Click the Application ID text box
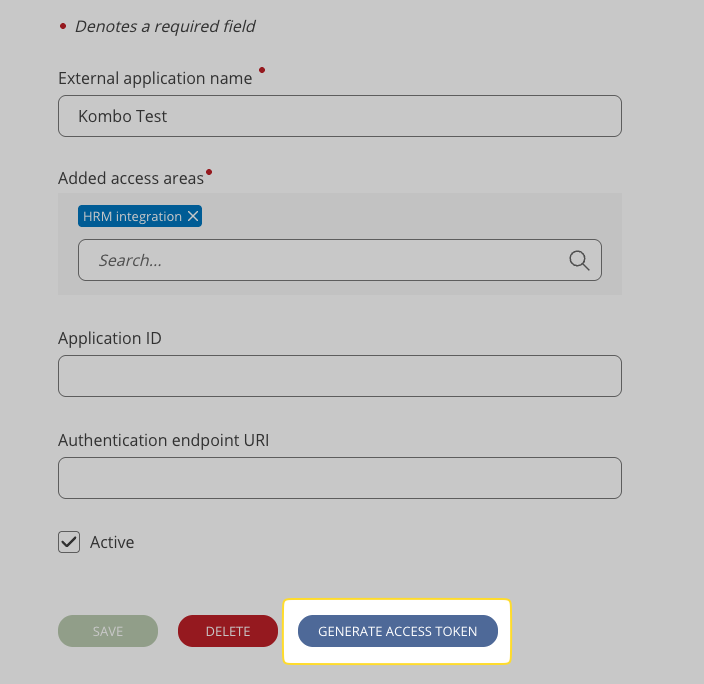The width and height of the screenshot is (704, 684). coord(340,376)
